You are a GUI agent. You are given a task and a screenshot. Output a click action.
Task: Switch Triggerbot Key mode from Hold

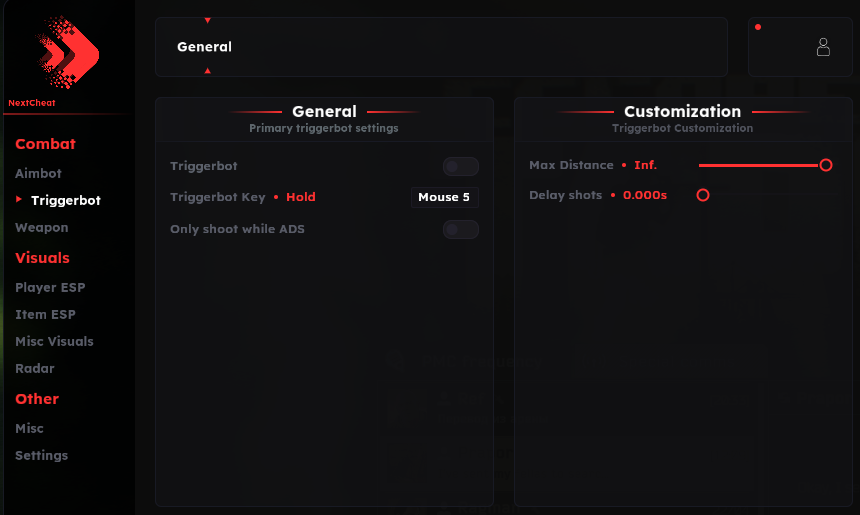tap(300, 197)
